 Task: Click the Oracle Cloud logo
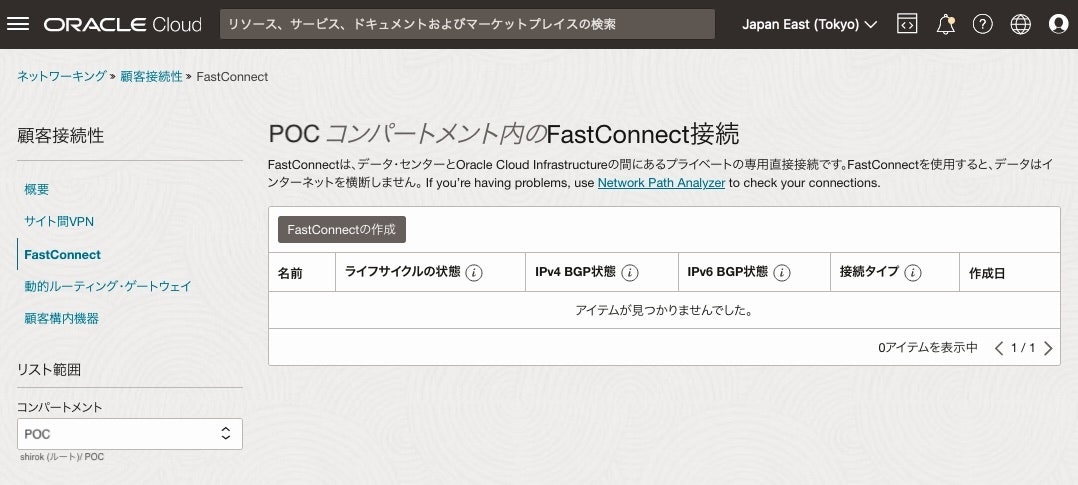click(122, 25)
